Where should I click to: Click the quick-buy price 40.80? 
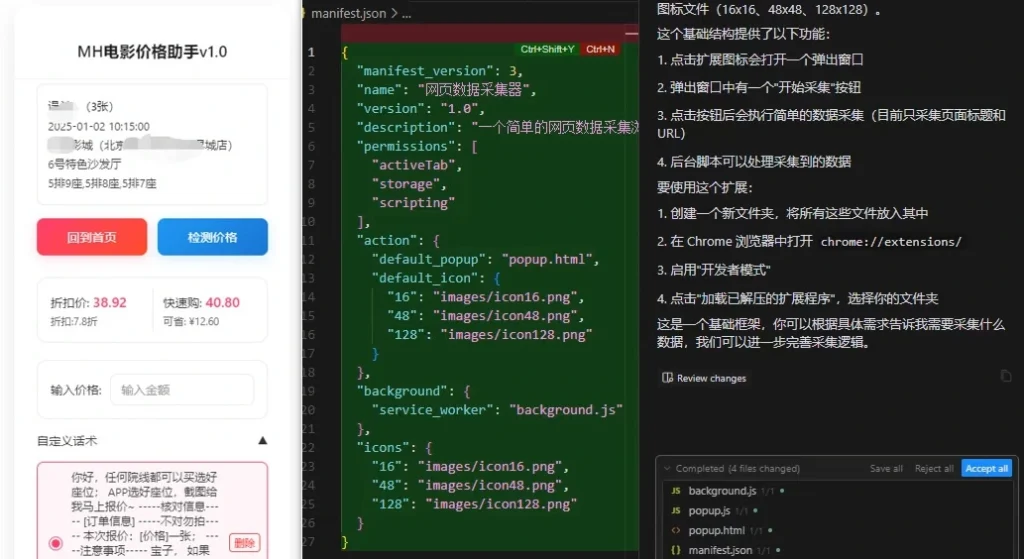pos(223,303)
